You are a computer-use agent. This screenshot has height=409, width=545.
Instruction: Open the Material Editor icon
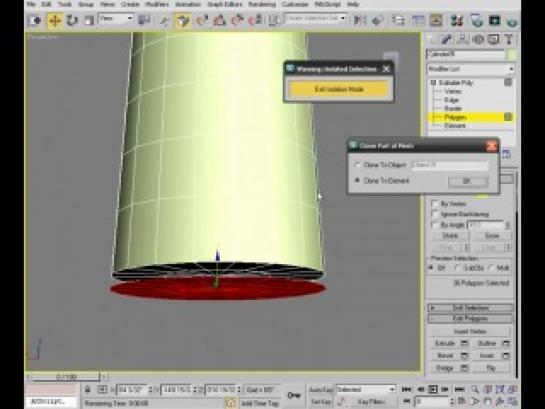coord(457,20)
